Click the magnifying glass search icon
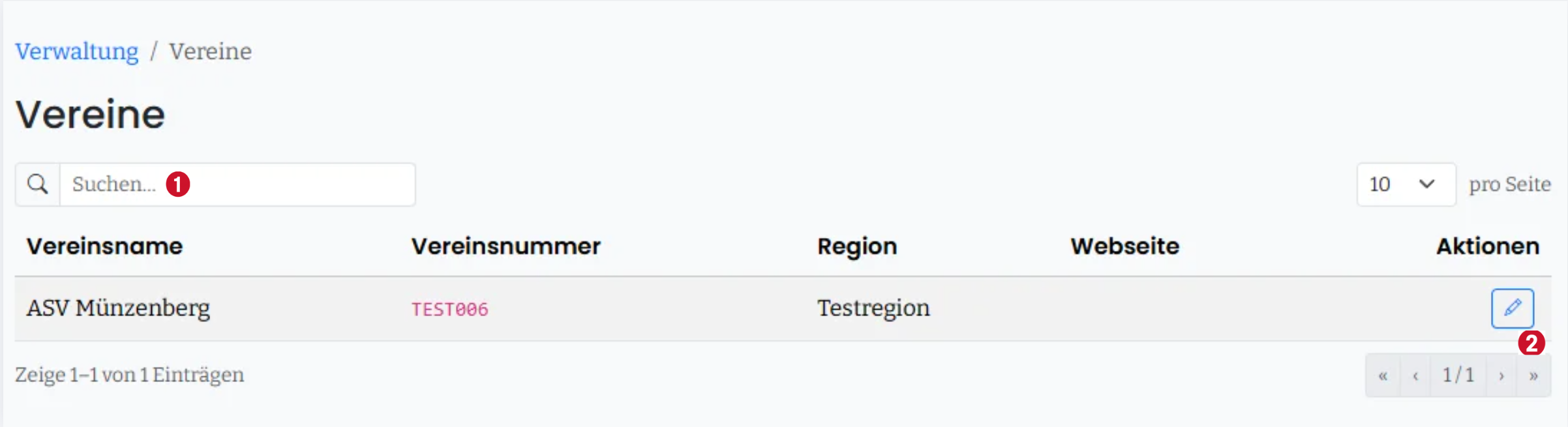The width and height of the screenshot is (1568, 427). tap(38, 184)
